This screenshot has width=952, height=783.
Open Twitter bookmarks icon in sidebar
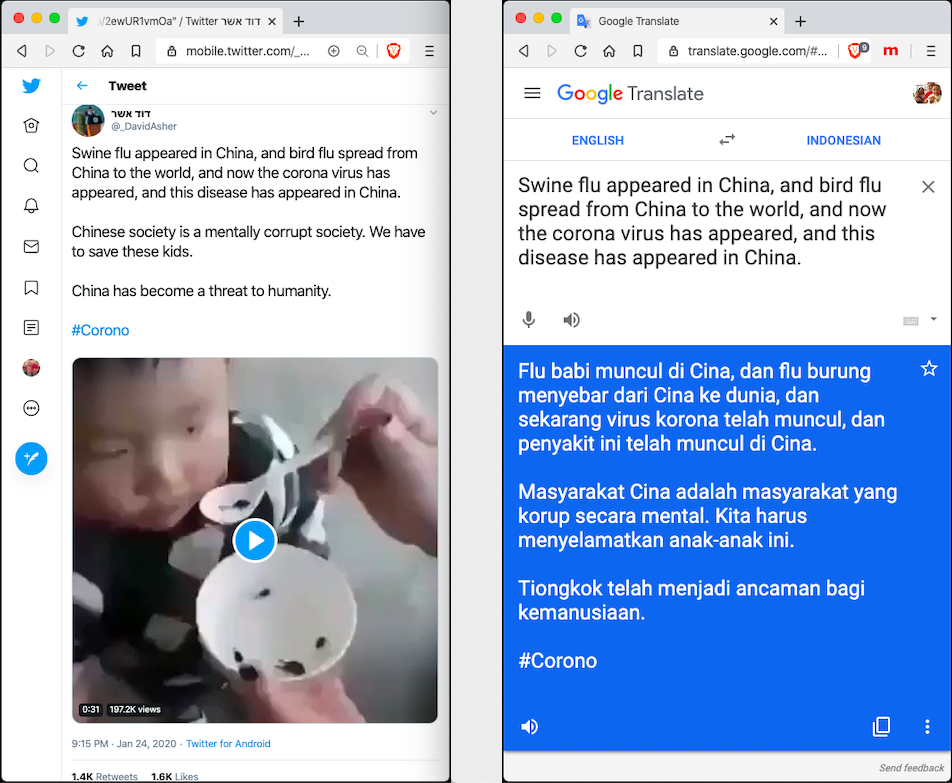31,287
